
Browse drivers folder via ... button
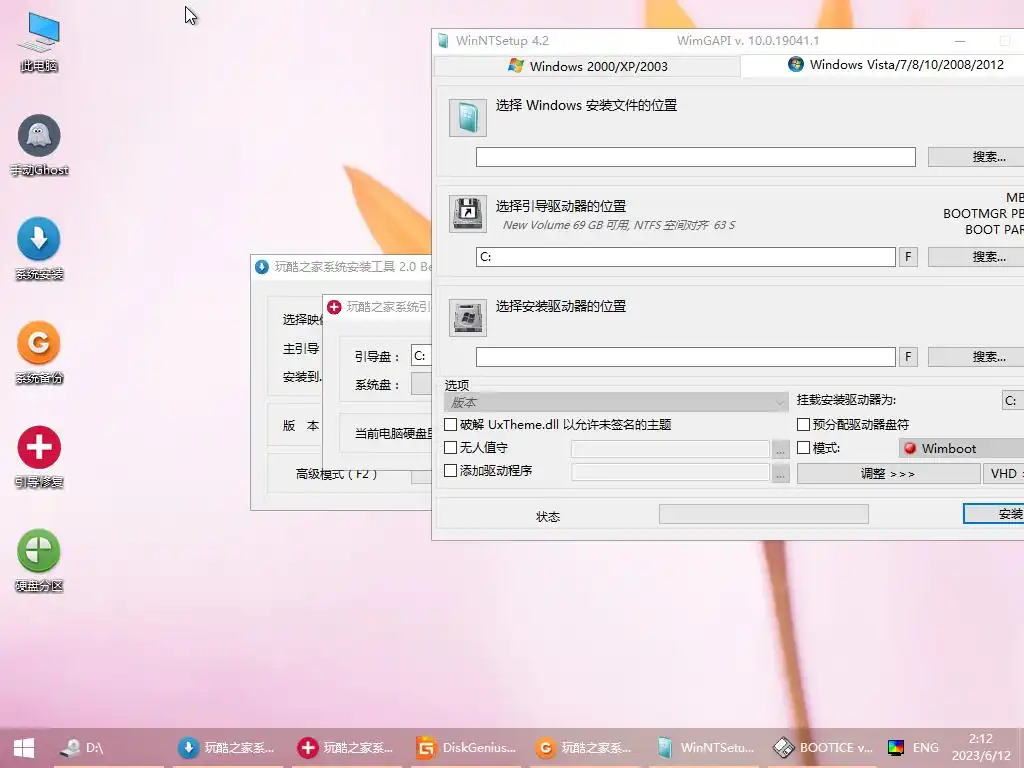click(x=780, y=473)
